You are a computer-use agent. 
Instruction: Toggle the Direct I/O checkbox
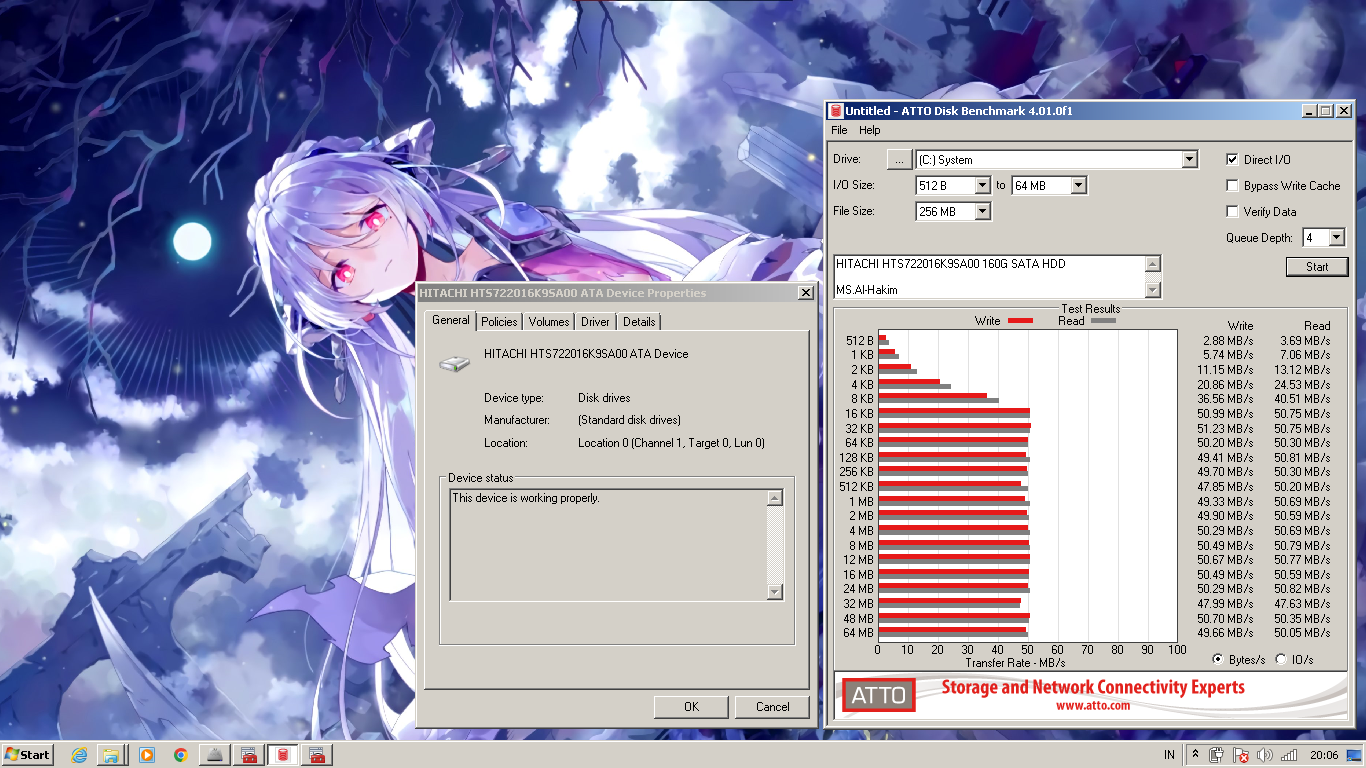[x=1233, y=159]
